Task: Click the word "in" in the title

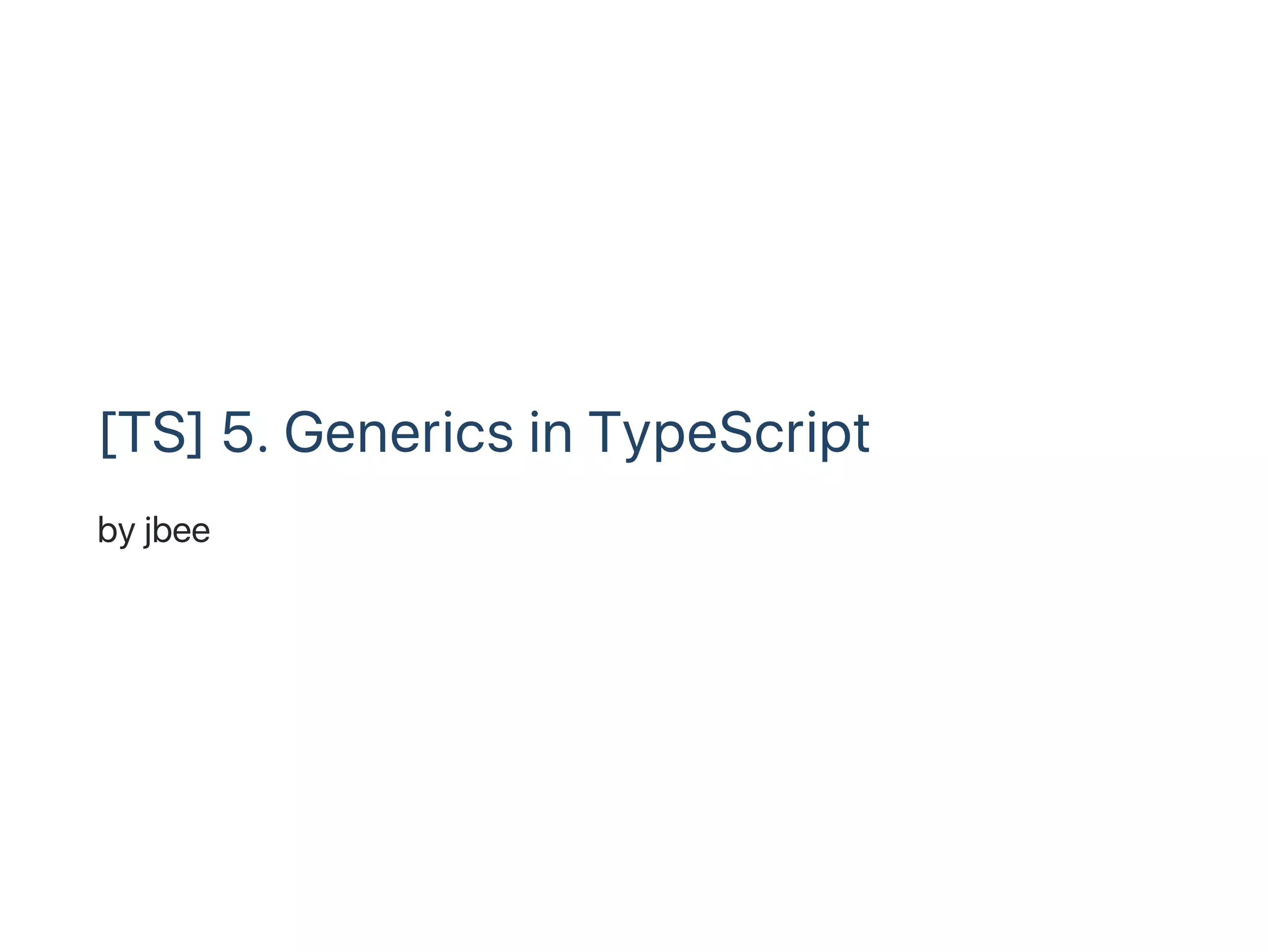Action: [550, 433]
